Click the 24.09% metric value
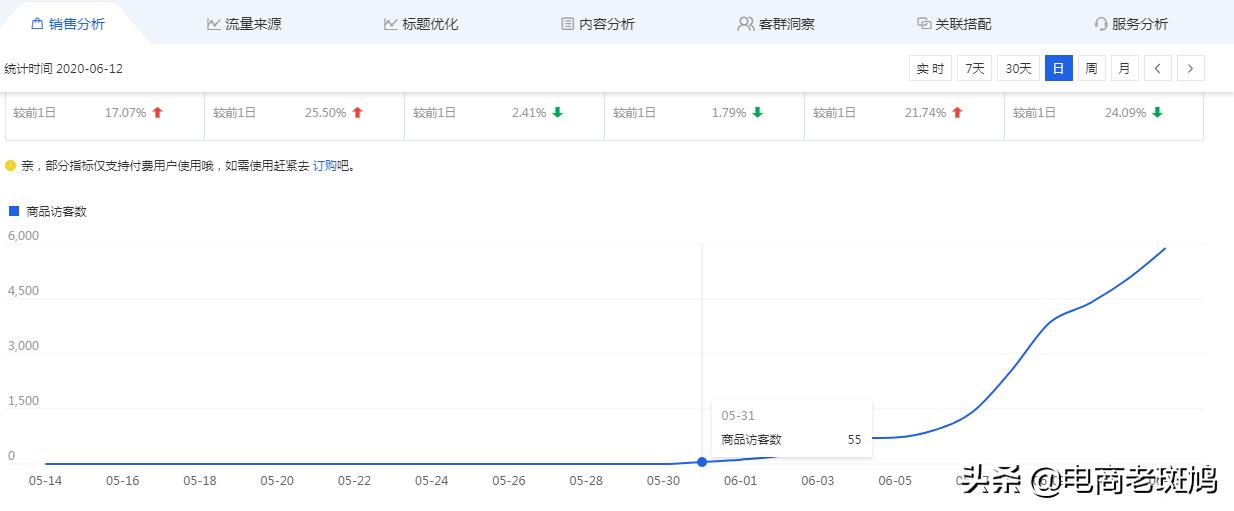Screen dimensions: 1234x511 click(1125, 113)
